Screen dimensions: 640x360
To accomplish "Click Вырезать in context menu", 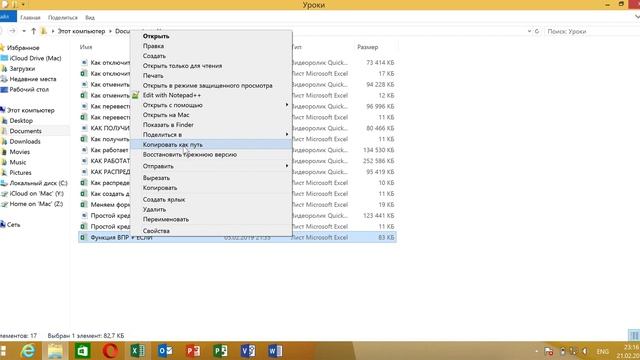I will [x=156, y=178].
